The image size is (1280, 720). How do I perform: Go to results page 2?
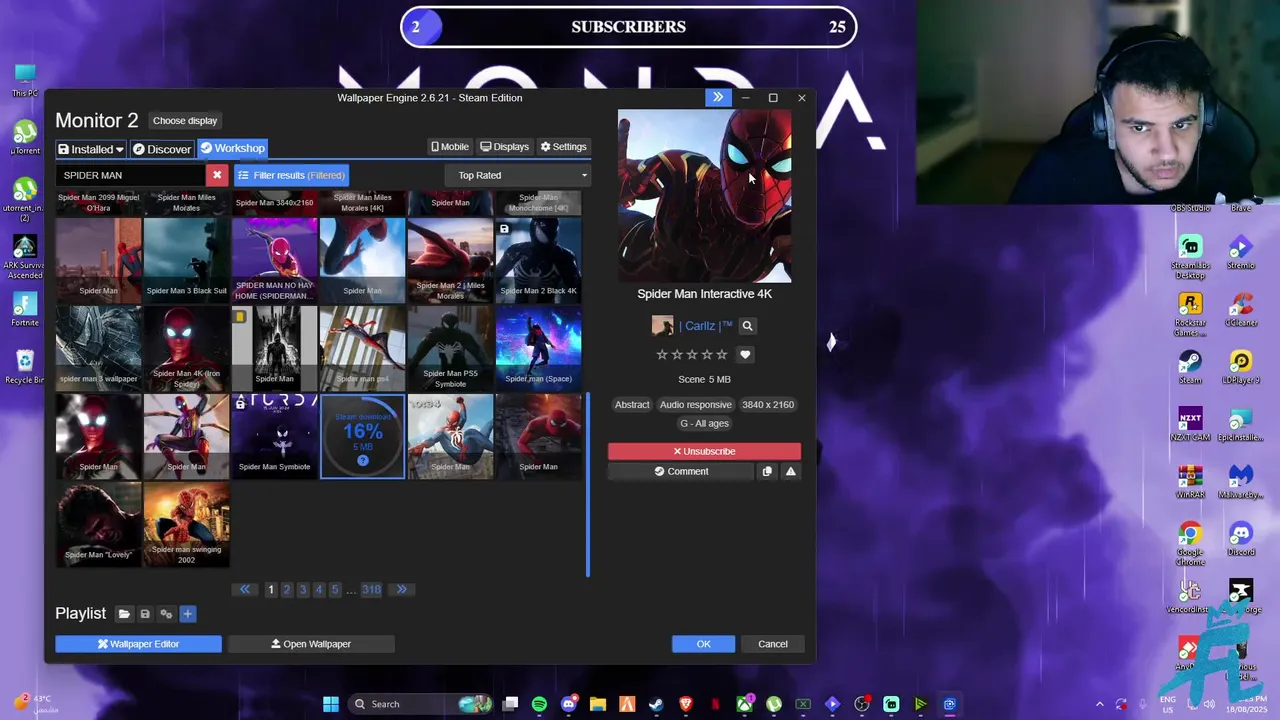coord(287,590)
